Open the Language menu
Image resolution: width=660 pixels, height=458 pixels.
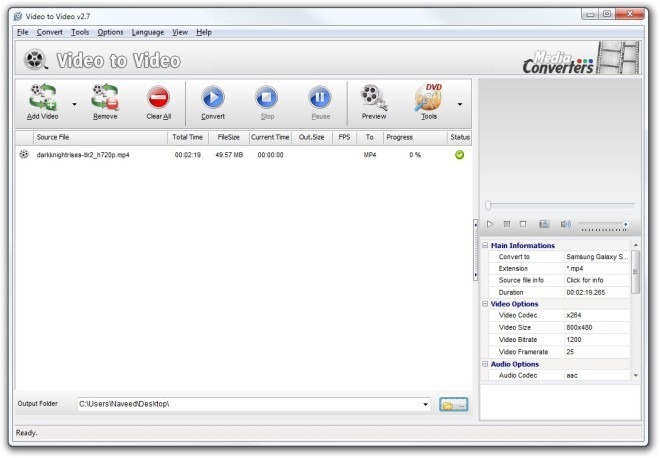(x=148, y=32)
